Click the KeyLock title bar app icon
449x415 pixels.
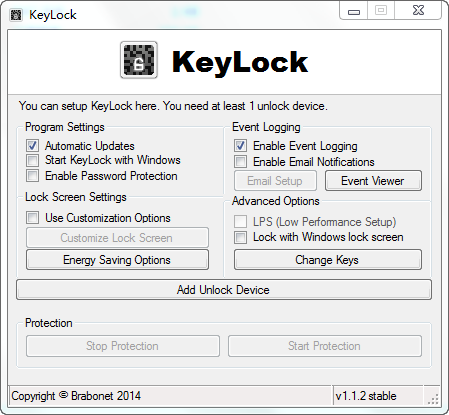16,15
